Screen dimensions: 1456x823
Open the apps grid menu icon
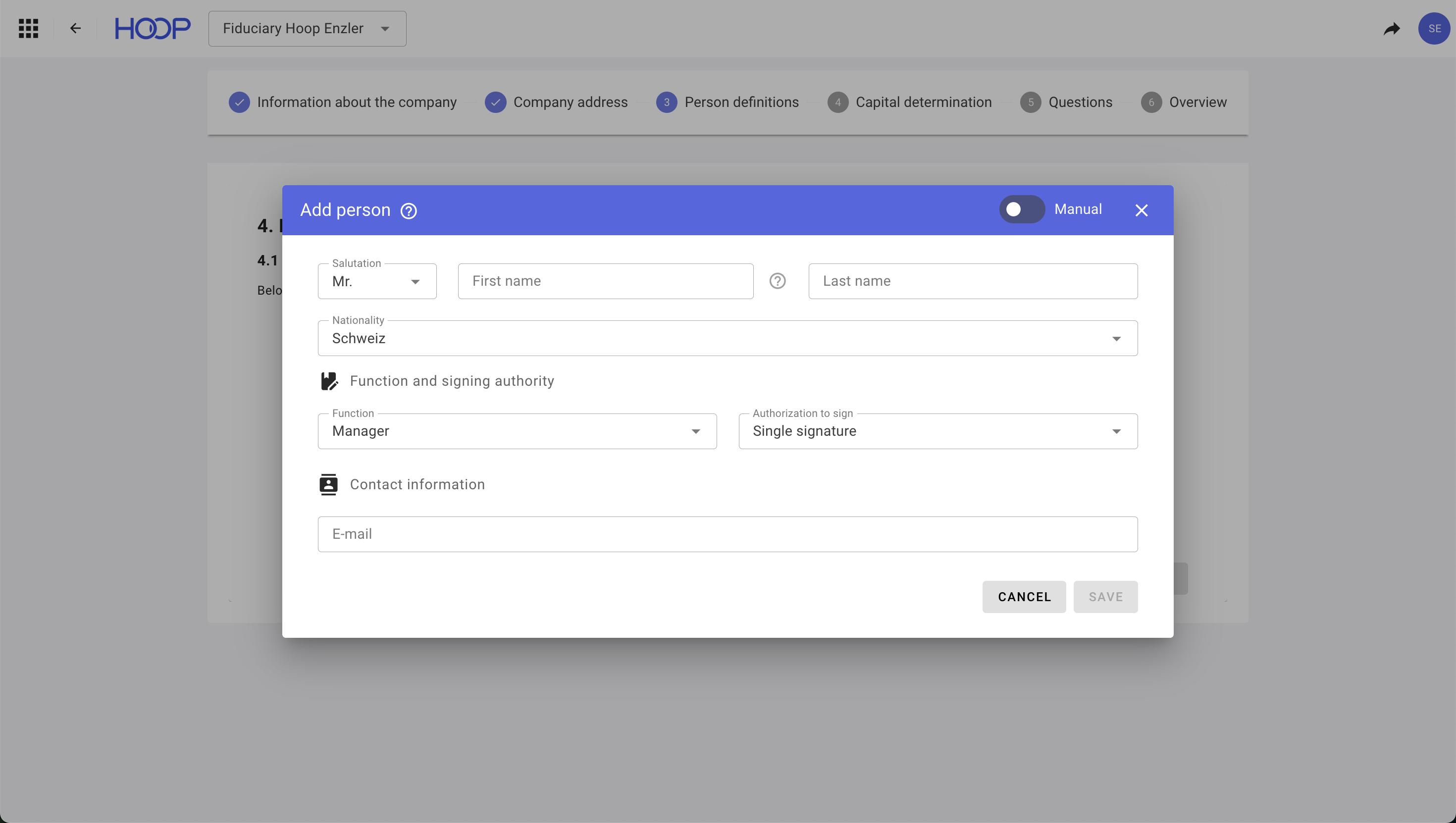28,28
